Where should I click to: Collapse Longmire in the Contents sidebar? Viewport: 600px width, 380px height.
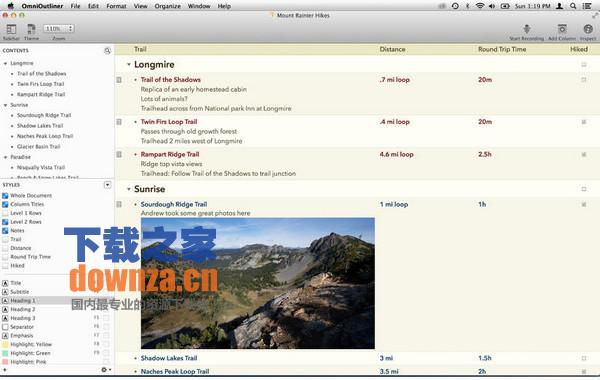point(5,64)
